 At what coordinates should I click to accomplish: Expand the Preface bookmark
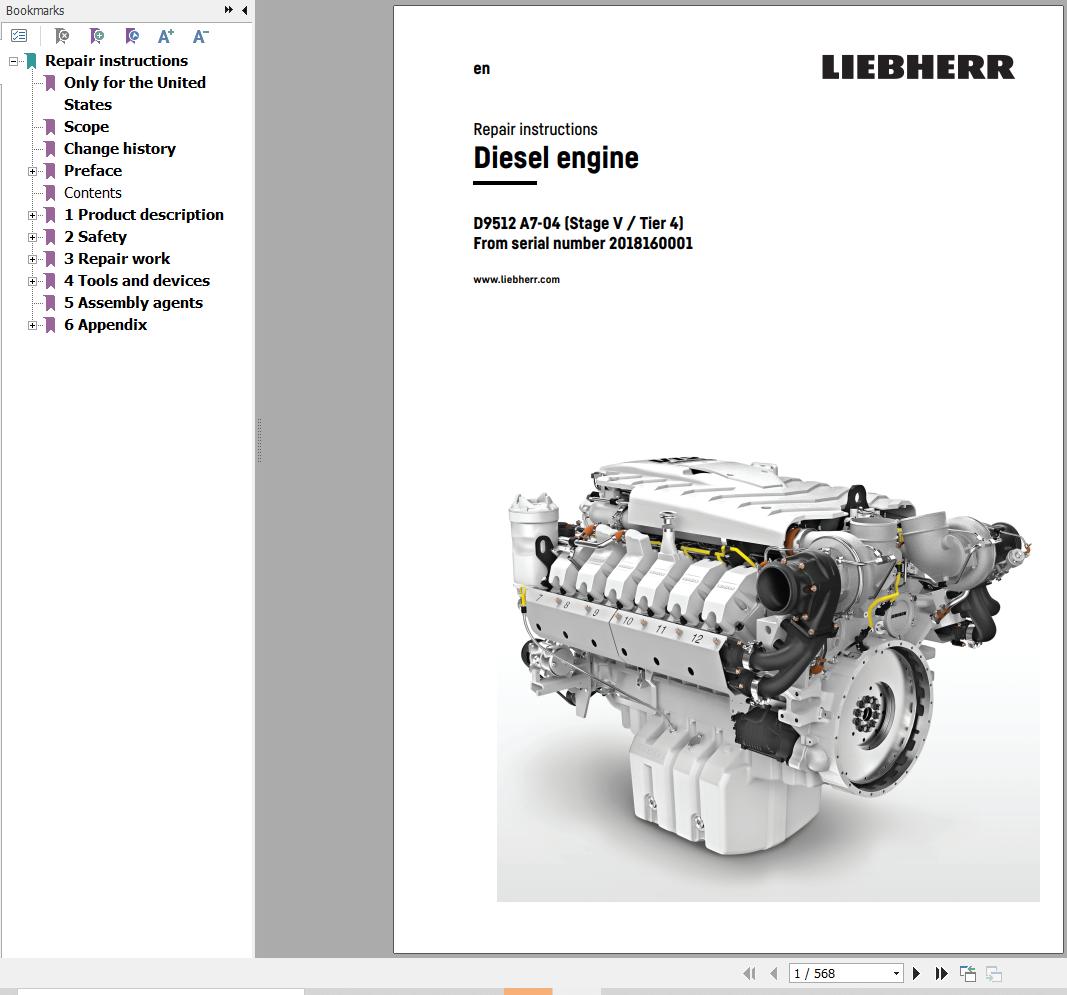point(33,170)
